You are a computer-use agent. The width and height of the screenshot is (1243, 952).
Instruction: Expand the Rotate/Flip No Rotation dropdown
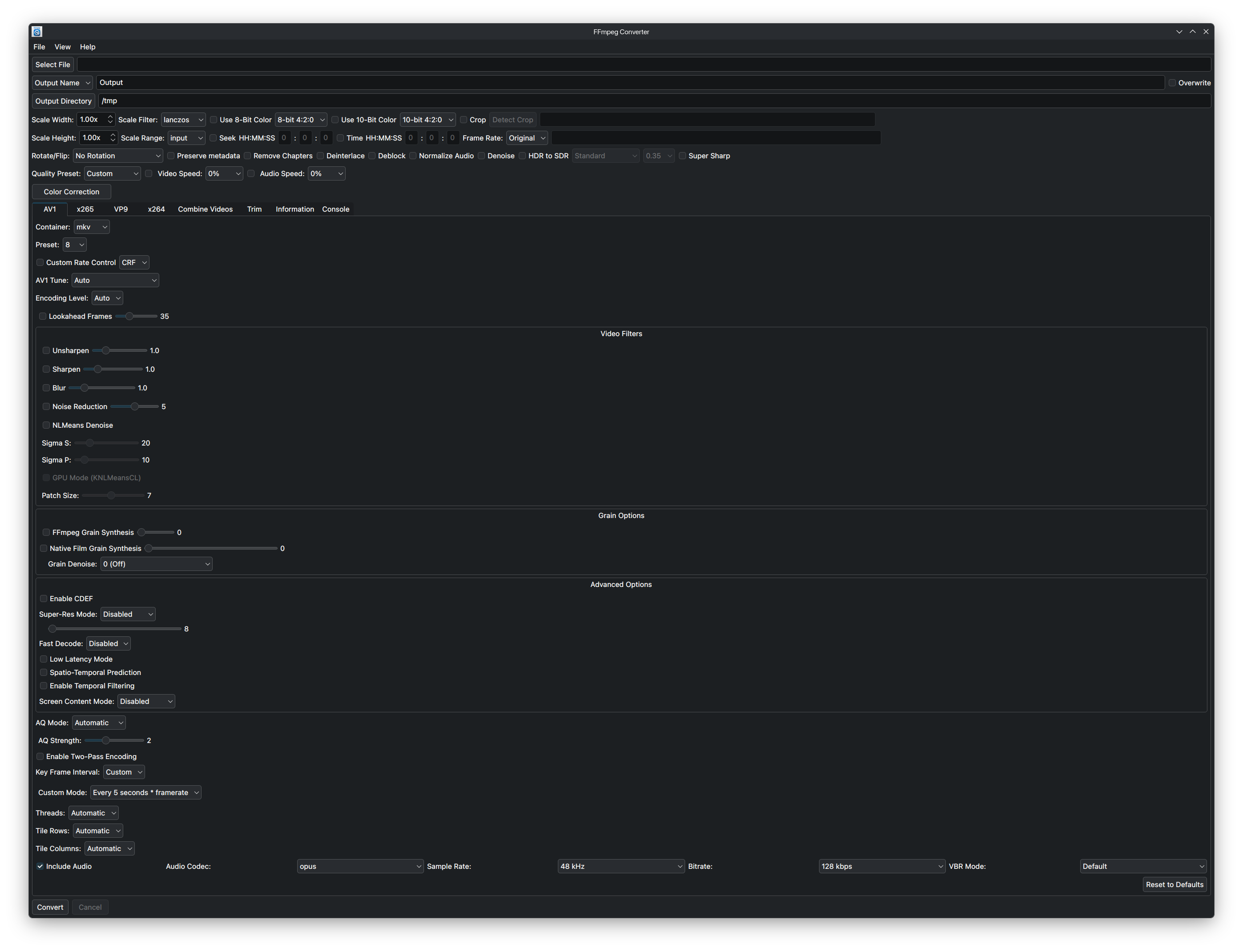[x=118, y=156]
